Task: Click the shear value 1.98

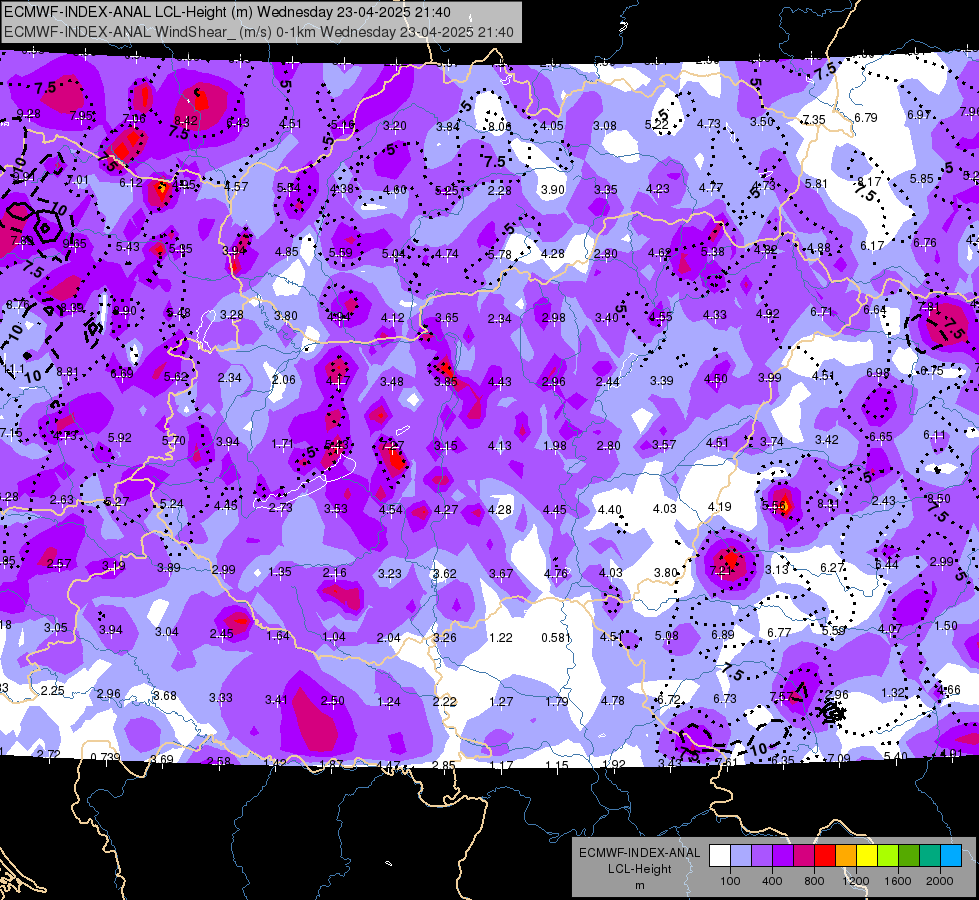Action: pos(555,445)
